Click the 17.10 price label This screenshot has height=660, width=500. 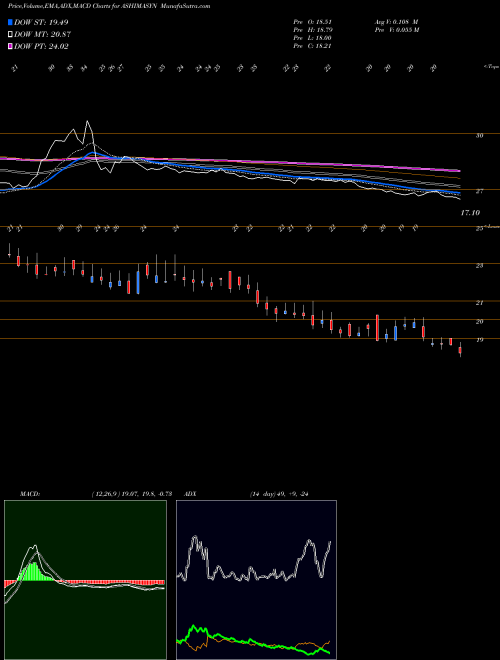[x=470, y=213]
